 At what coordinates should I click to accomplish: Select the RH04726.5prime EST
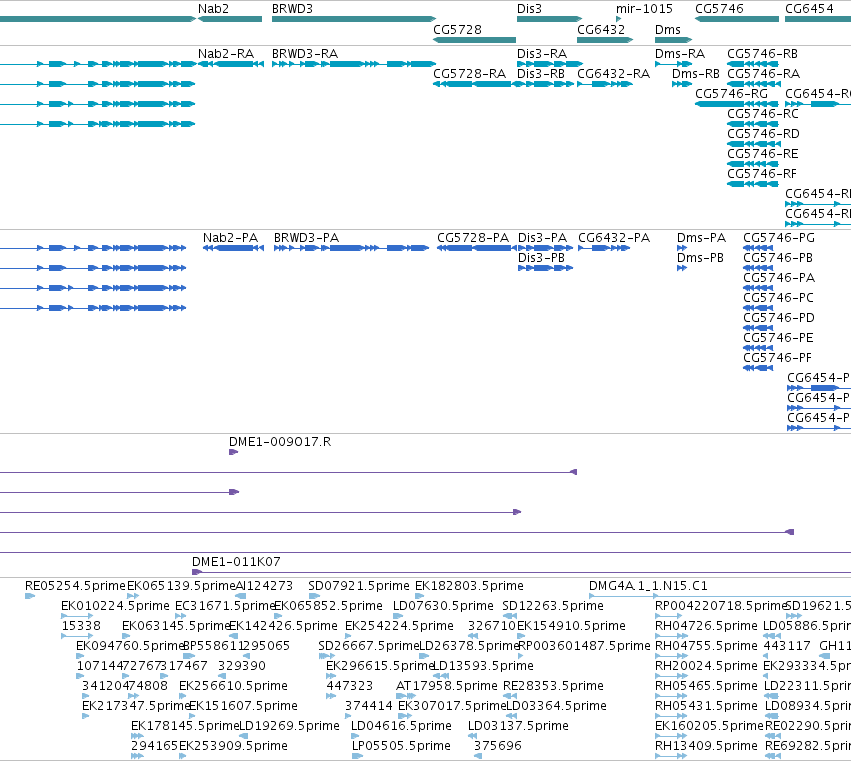(671, 636)
